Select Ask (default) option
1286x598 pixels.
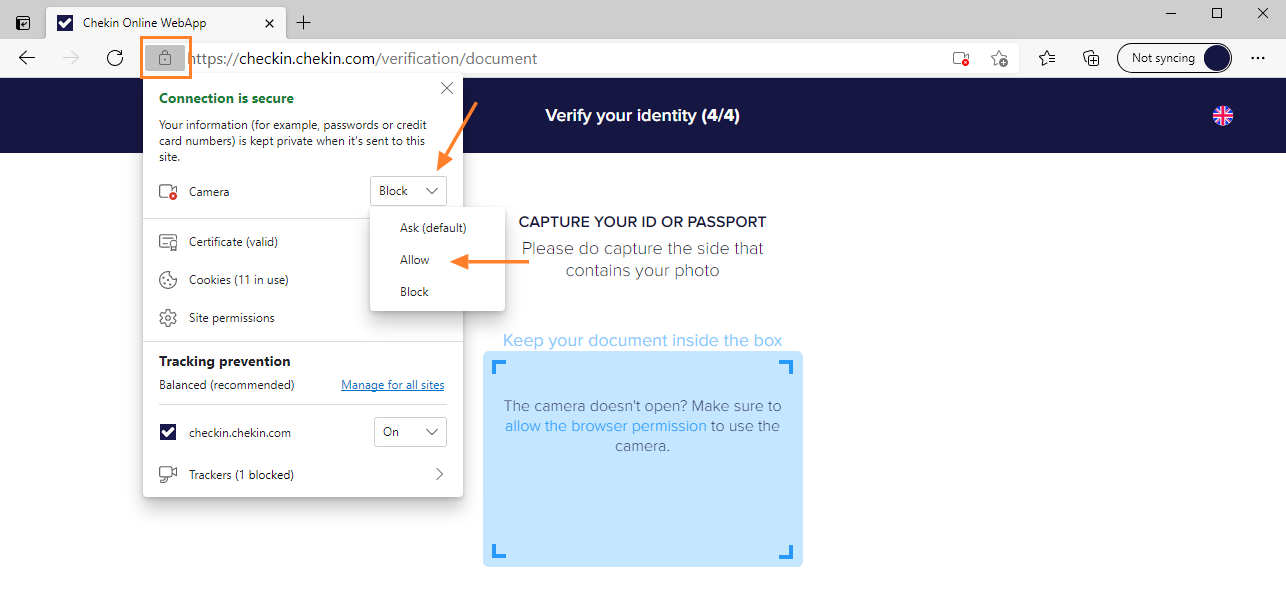[x=433, y=228]
